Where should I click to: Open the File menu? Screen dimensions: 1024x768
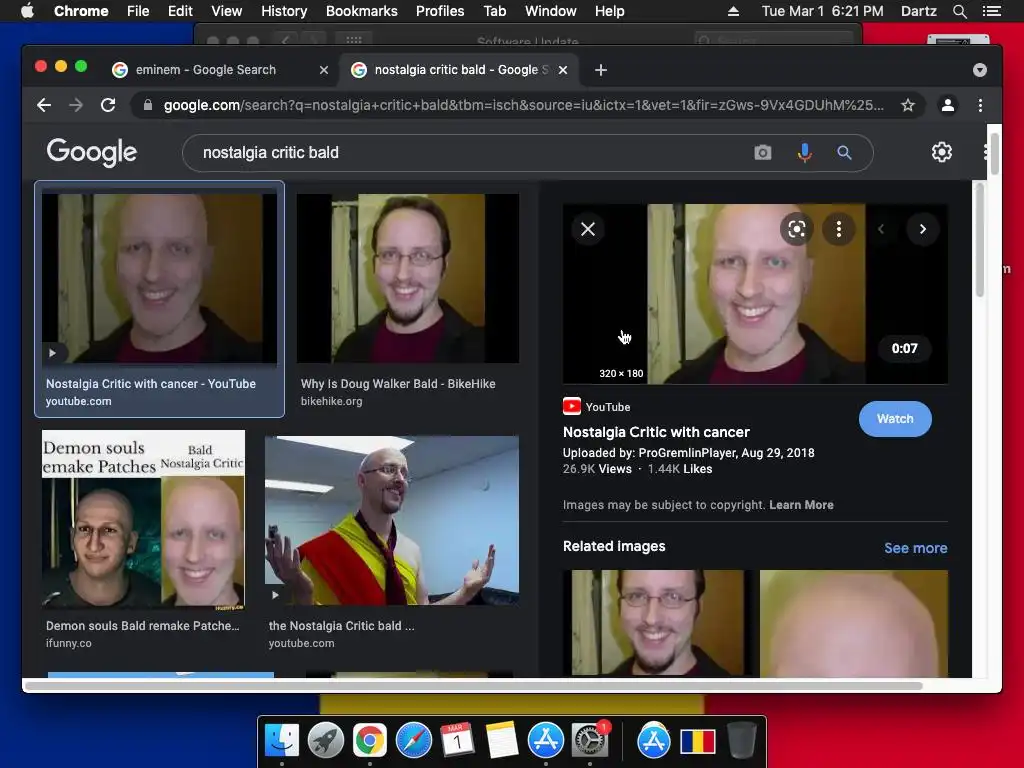(x=138, y=11)
